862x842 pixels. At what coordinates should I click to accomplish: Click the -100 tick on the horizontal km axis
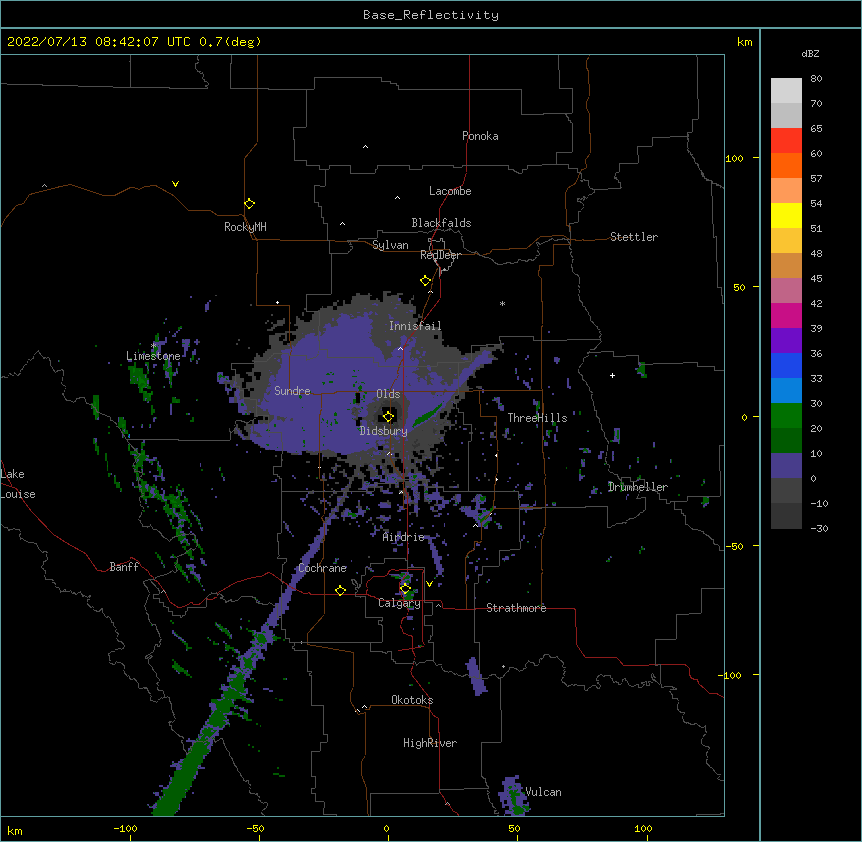[x=125, y=829]
